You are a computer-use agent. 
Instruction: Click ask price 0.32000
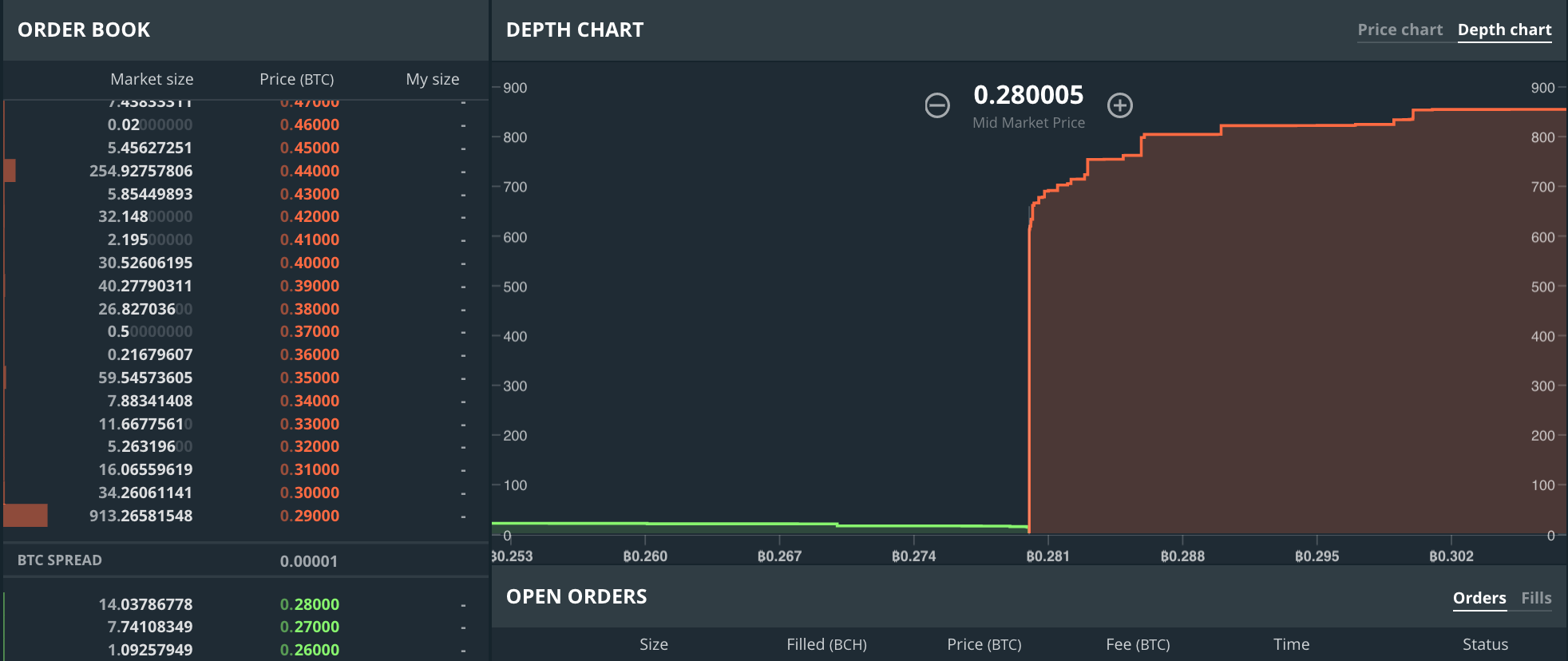[310, 446]
